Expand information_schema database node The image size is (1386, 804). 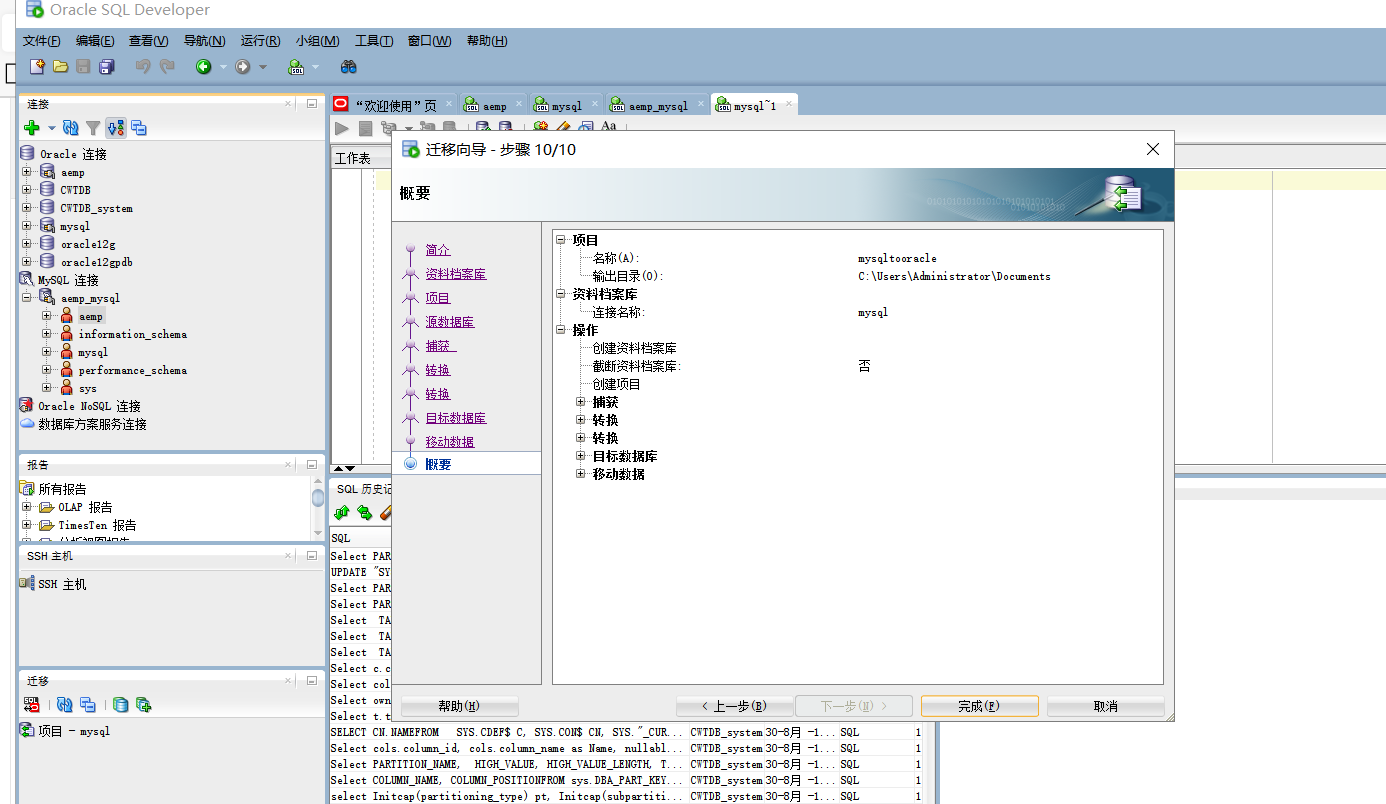point(47,334)
